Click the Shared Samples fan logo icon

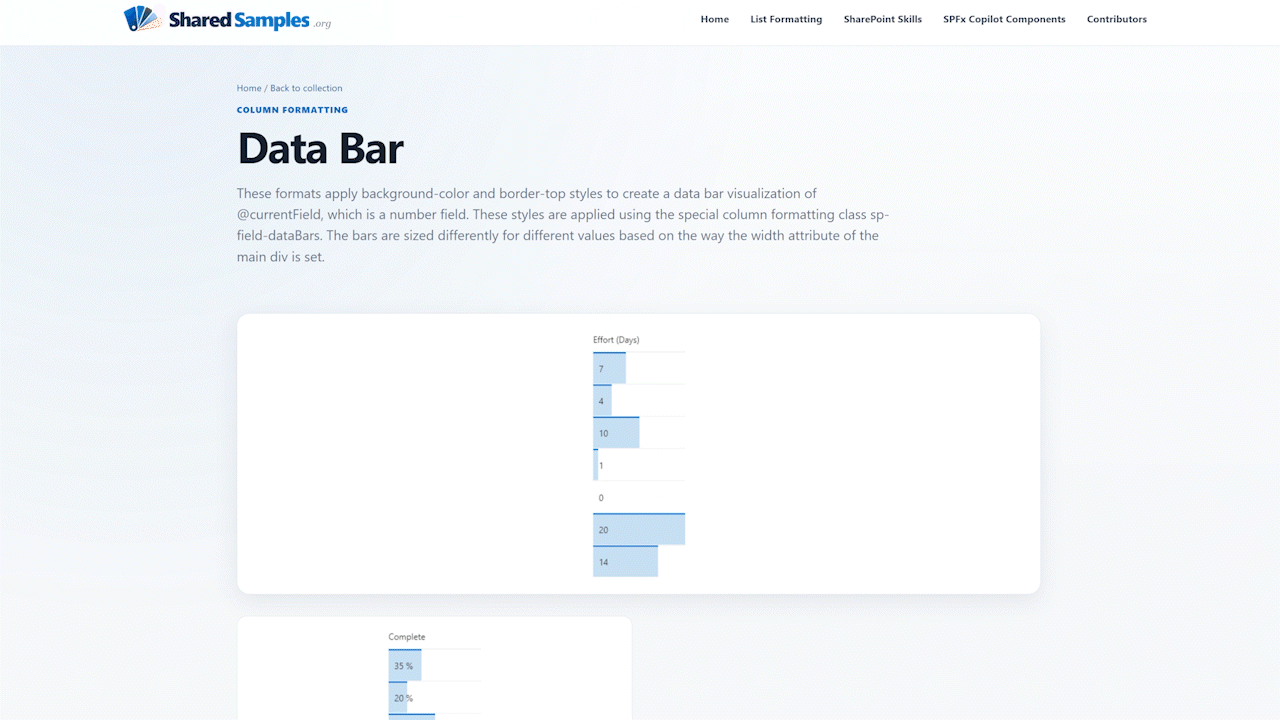pos(144,19)
